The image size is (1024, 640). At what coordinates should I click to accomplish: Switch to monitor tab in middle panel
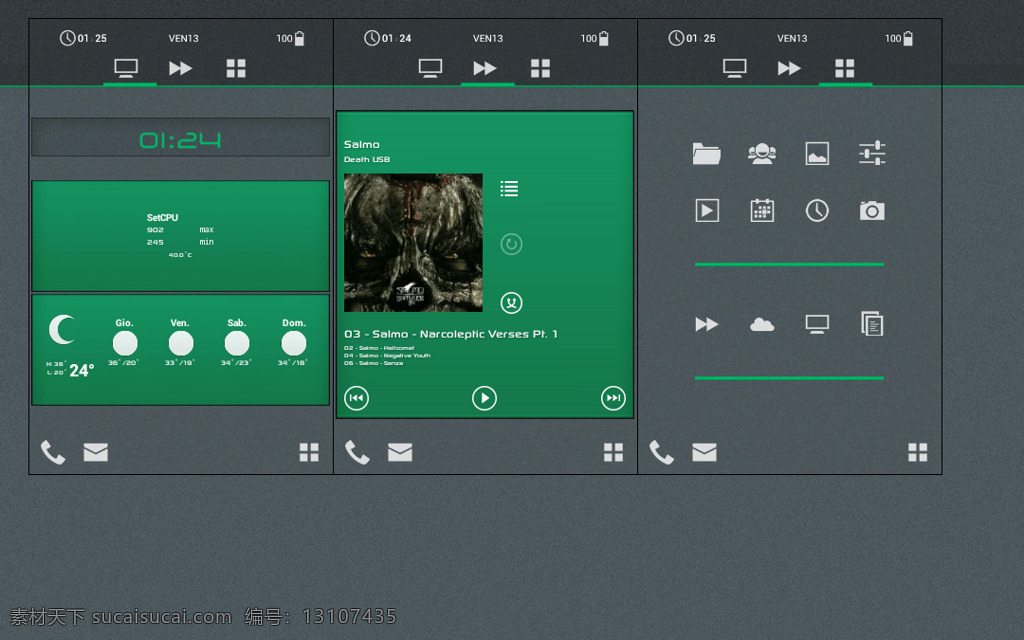[430, 68]
